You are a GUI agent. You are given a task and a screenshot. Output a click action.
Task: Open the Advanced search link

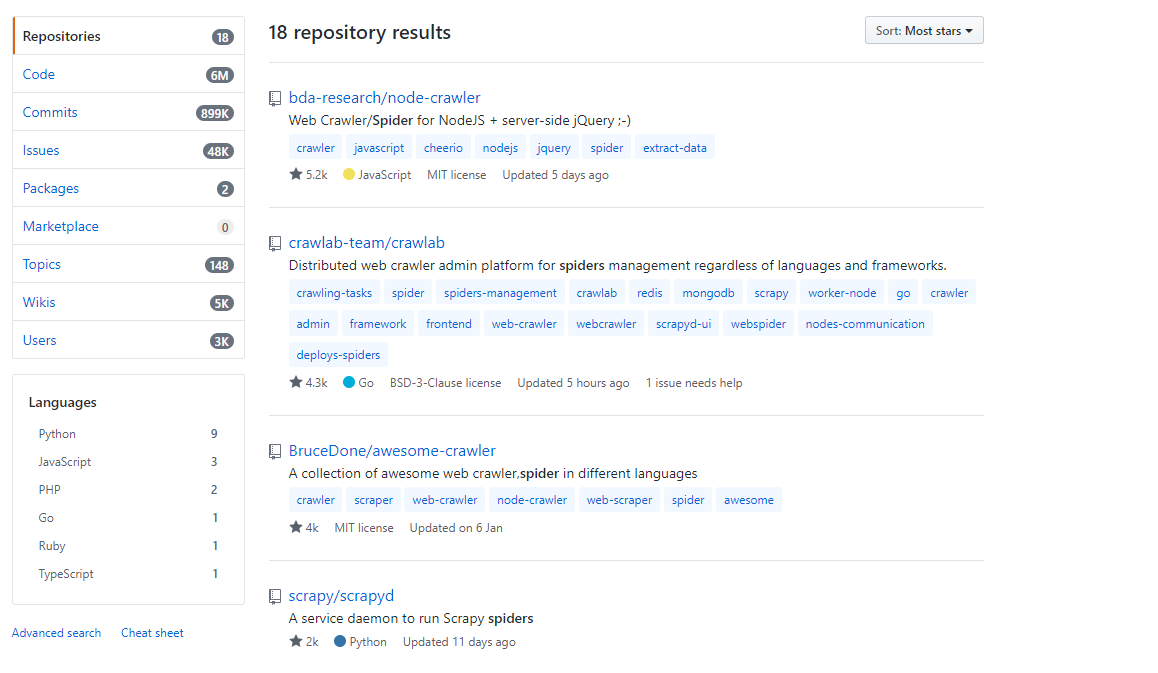pos(56,633)
